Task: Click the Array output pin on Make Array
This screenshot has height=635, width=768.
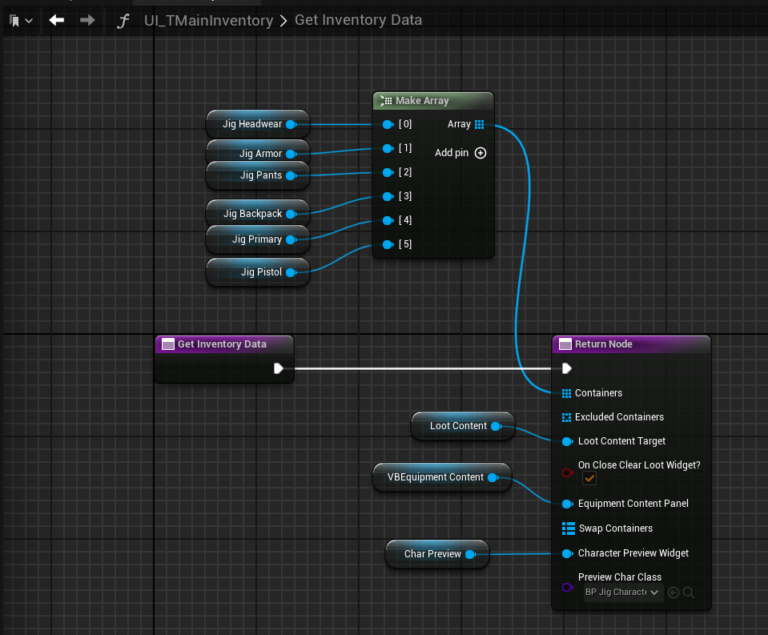Action: point(480,124)
